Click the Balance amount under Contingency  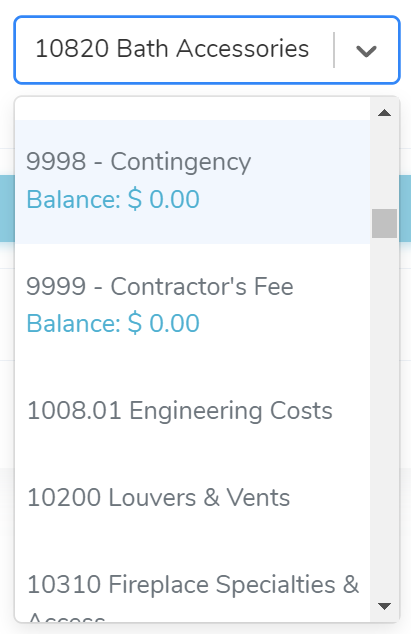[113, 199]
